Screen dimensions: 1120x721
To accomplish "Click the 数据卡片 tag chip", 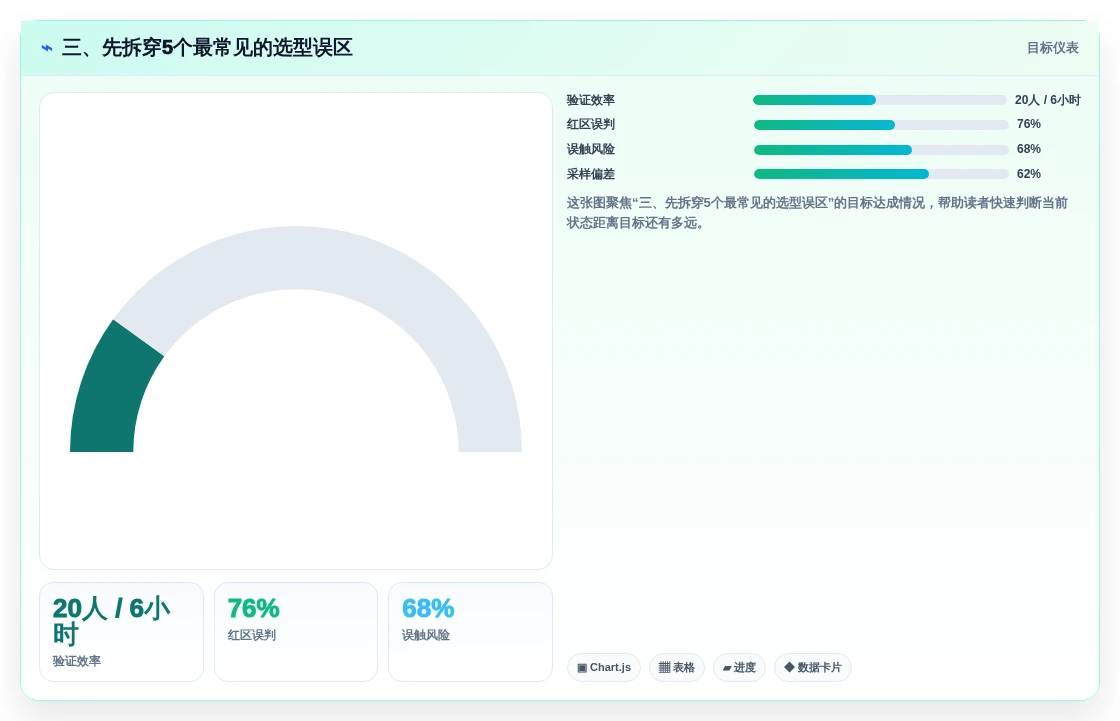I will pos(813,667).
